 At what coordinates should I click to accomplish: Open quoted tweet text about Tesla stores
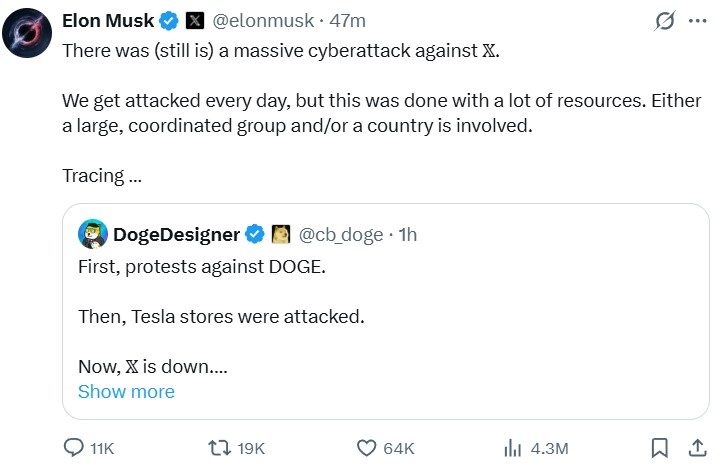click(x=221, y=317)
